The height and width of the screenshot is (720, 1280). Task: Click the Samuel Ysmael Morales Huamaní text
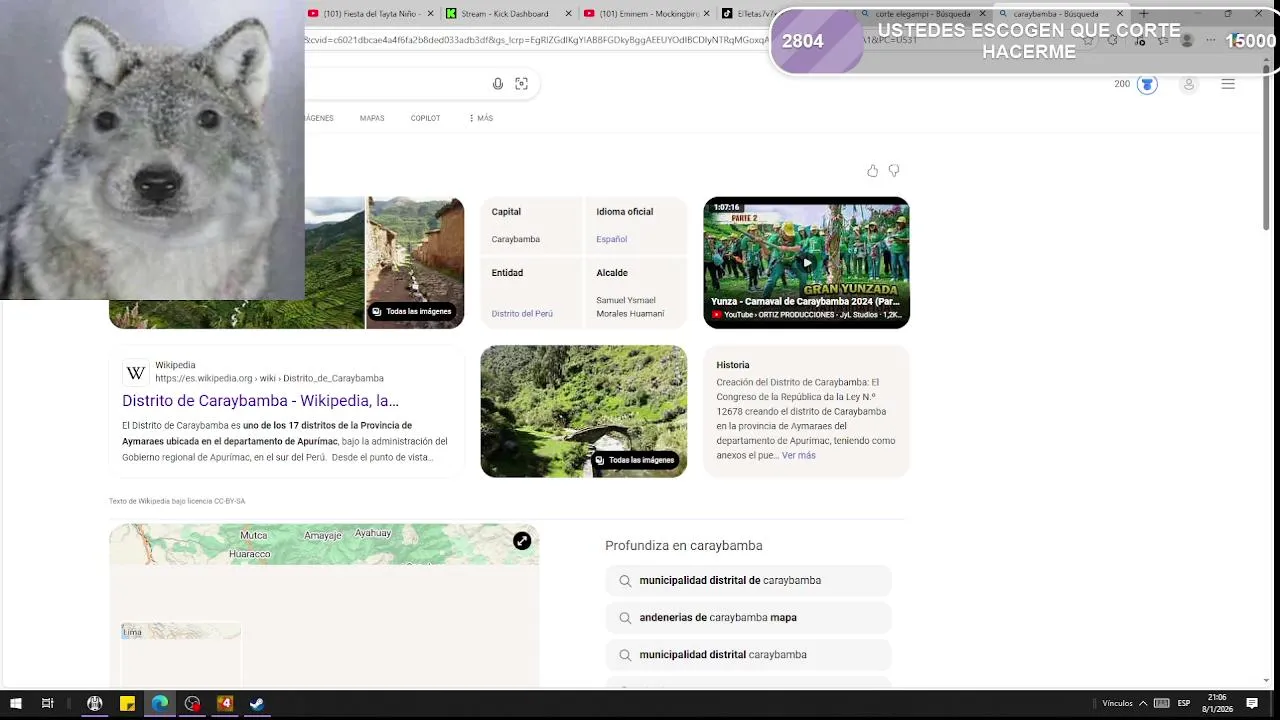click(x=630, y=306)
